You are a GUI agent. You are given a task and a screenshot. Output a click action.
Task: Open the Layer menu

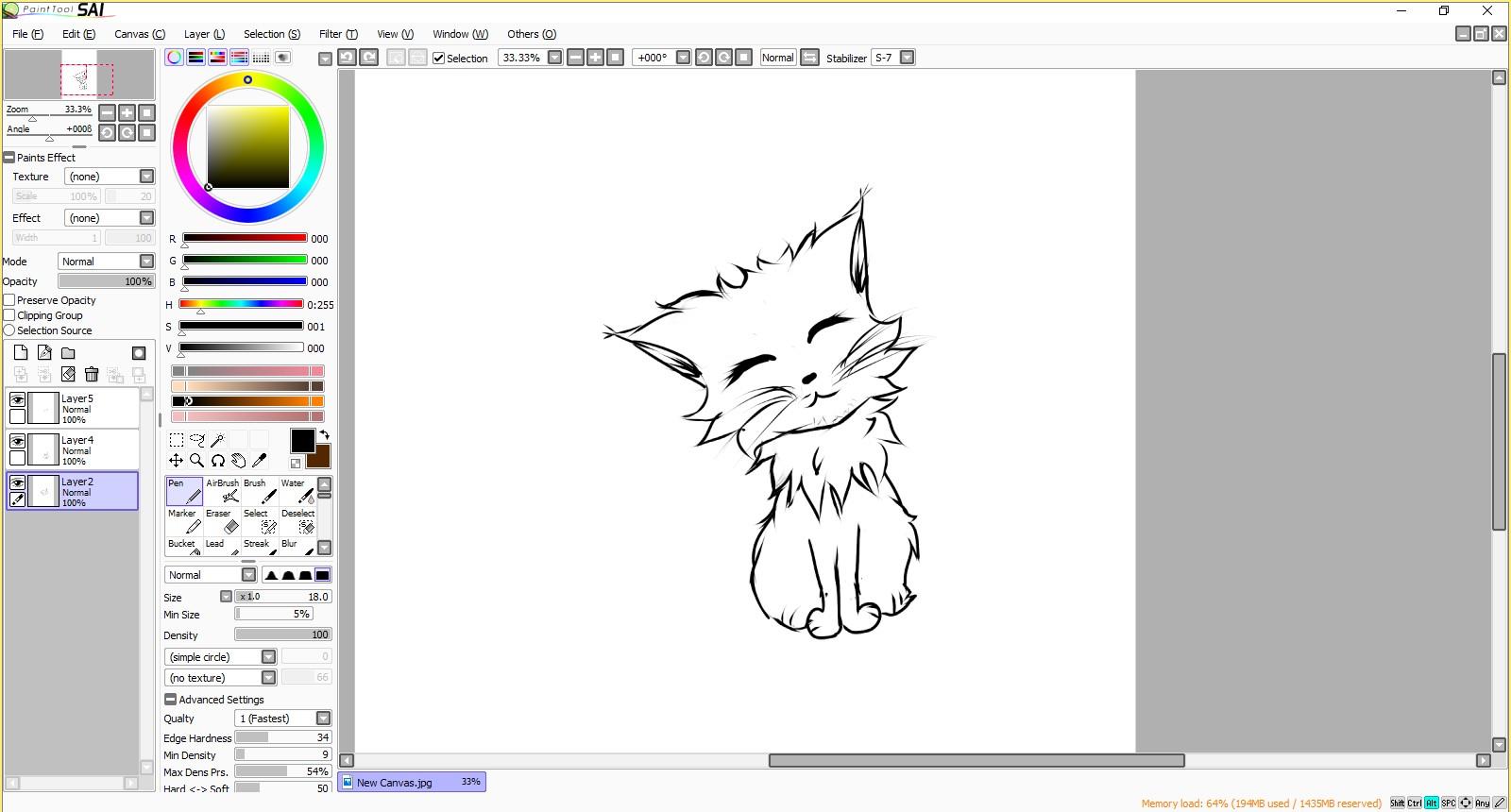coord(204,34)
